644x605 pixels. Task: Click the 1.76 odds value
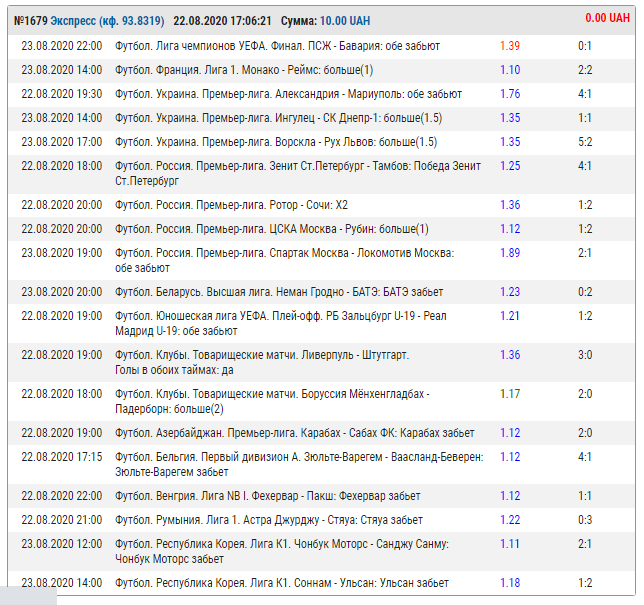510,94
